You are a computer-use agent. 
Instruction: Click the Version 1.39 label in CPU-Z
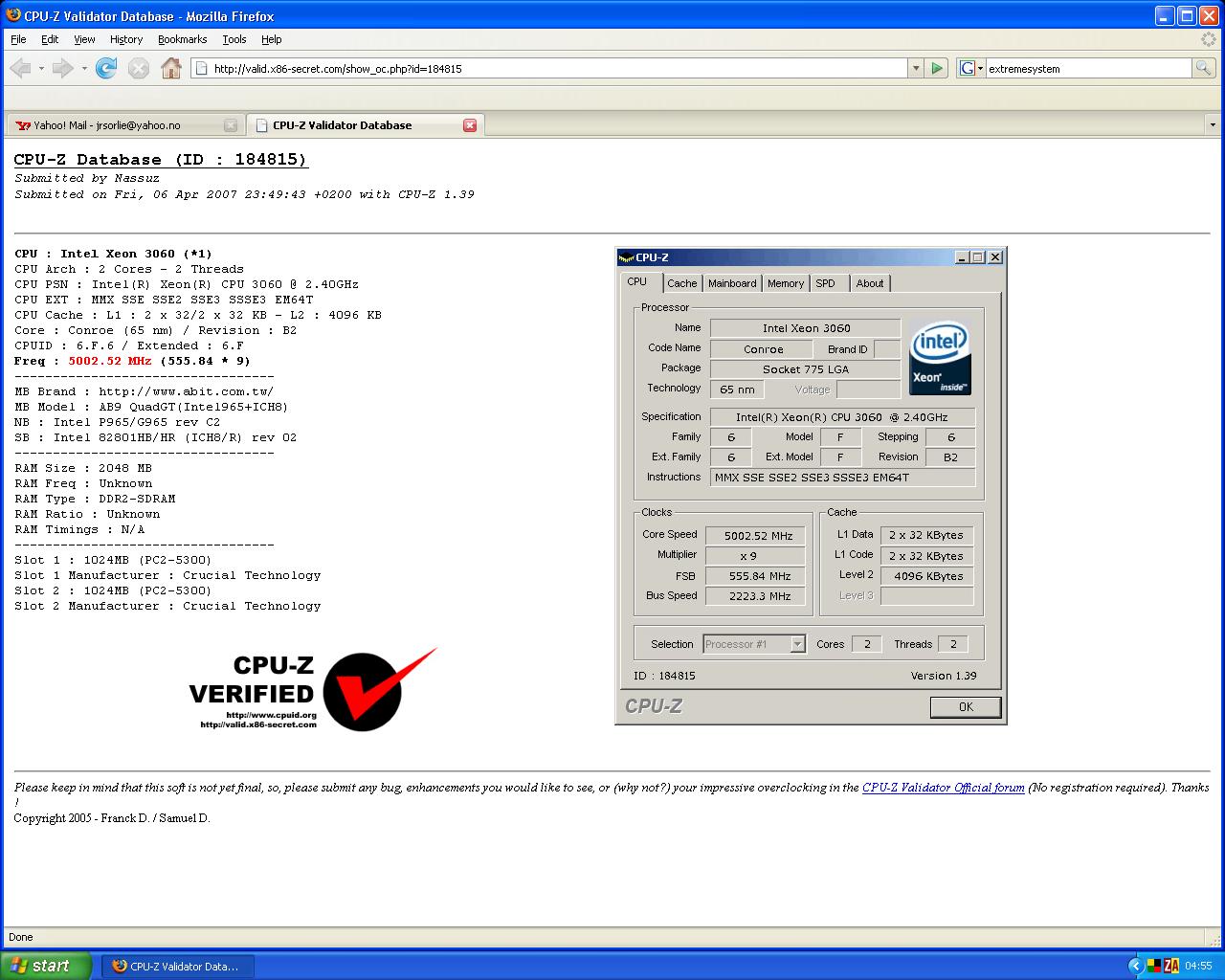coord(944,676)
